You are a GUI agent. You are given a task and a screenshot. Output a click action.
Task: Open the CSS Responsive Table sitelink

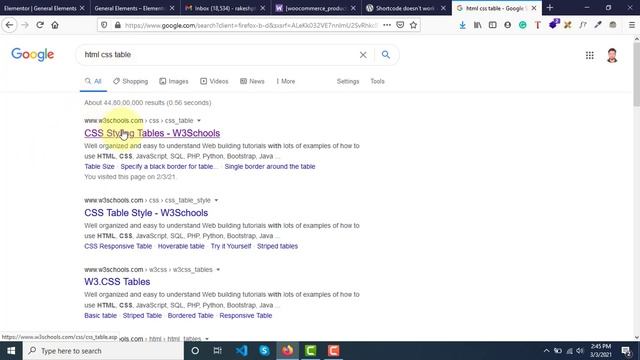tap(118, 246)
